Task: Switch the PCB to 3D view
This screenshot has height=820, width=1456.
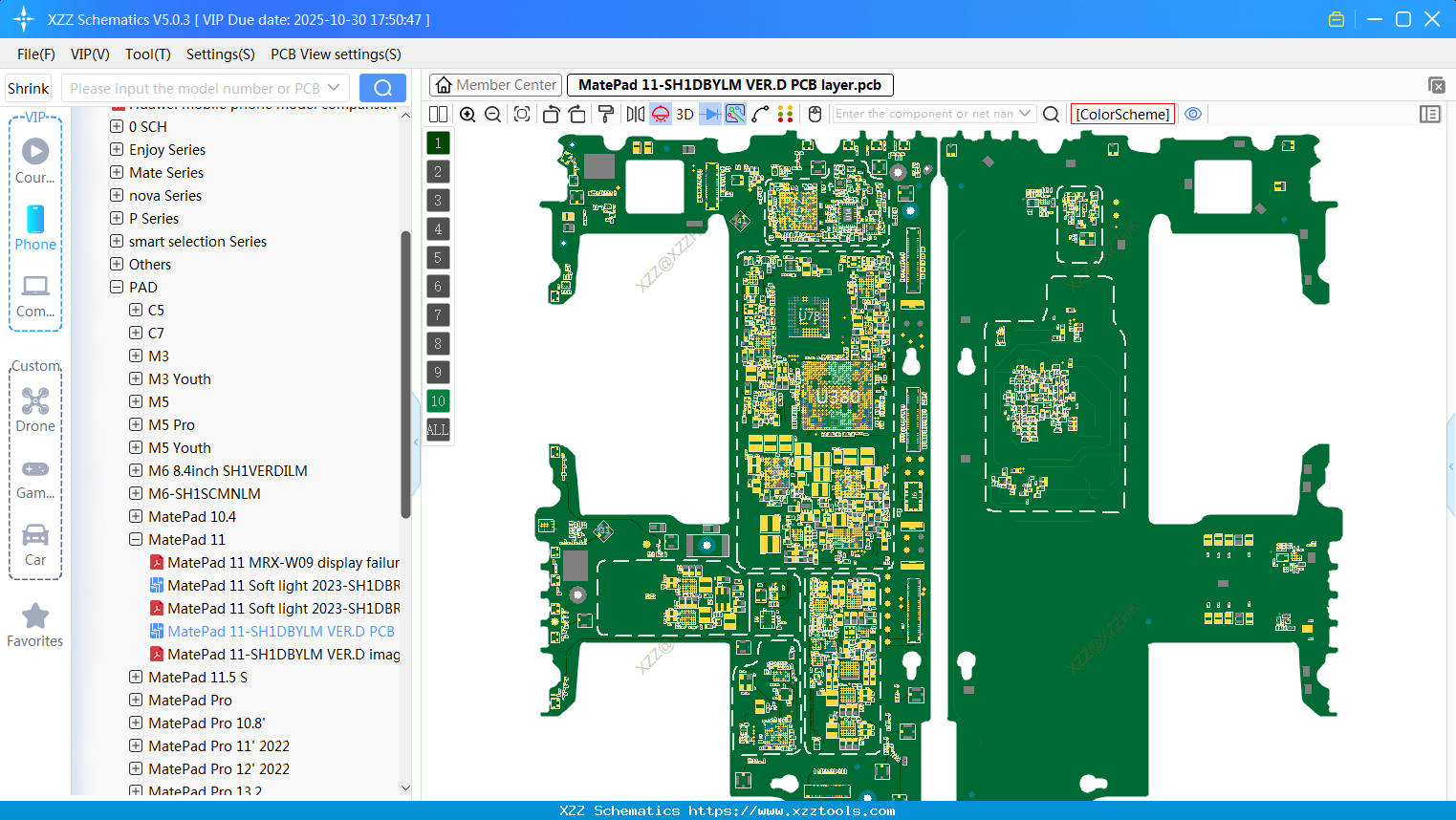Action: click(683, 114)
